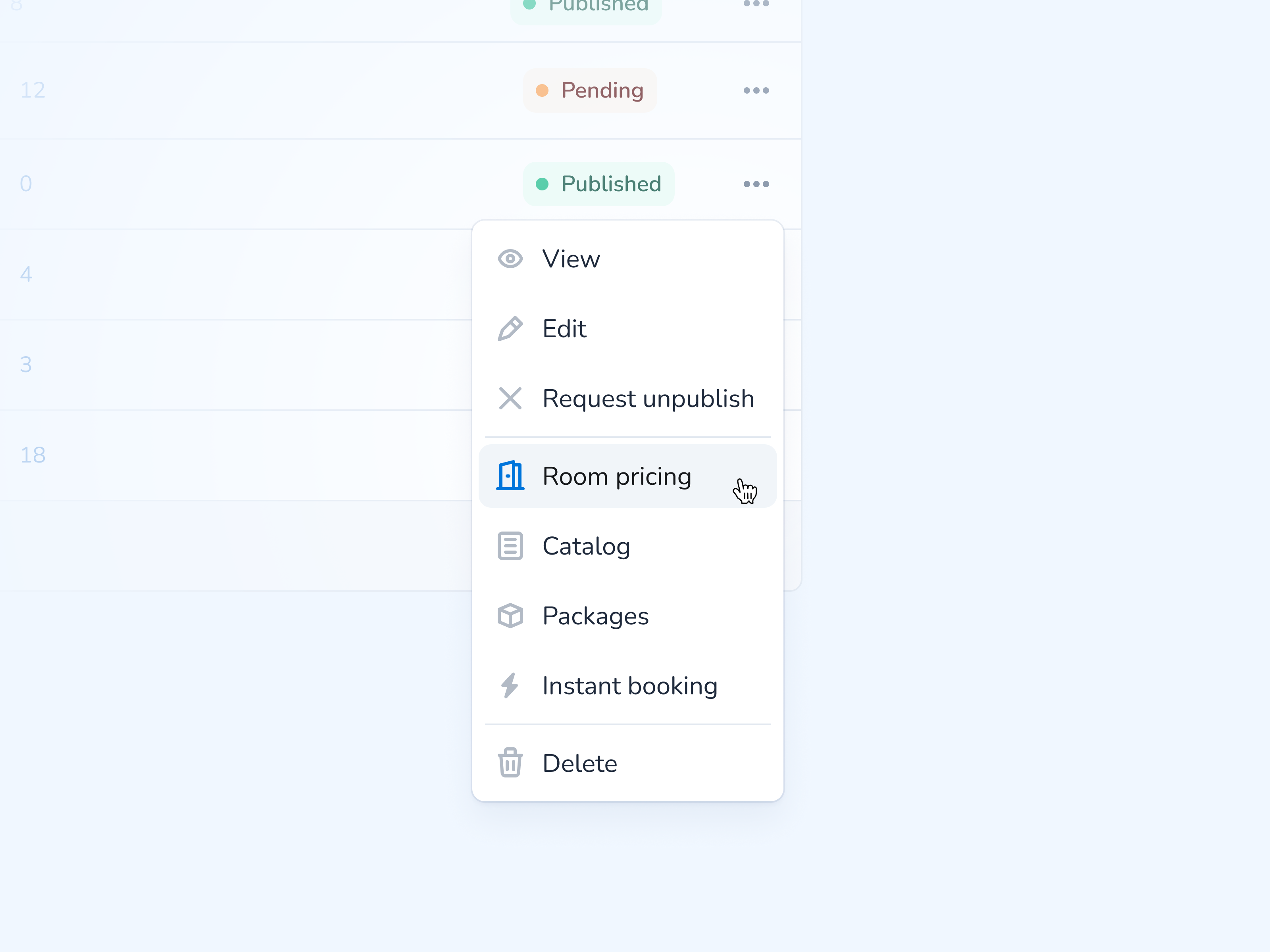Click the row count value 12
The width and height of the screenshot is (1270, 952).
click(x=33, y=90)
